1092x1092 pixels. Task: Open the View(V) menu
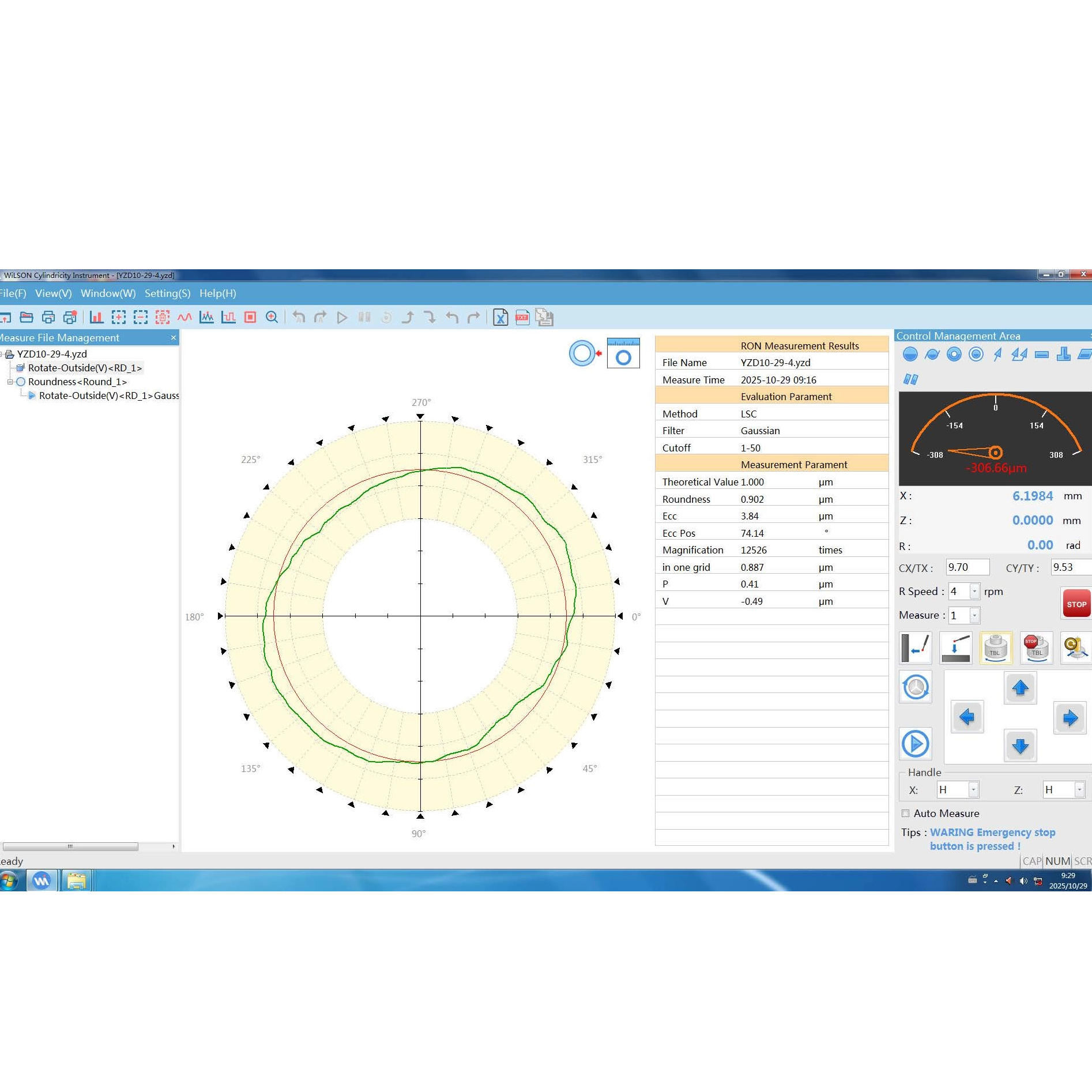[53, 293]
